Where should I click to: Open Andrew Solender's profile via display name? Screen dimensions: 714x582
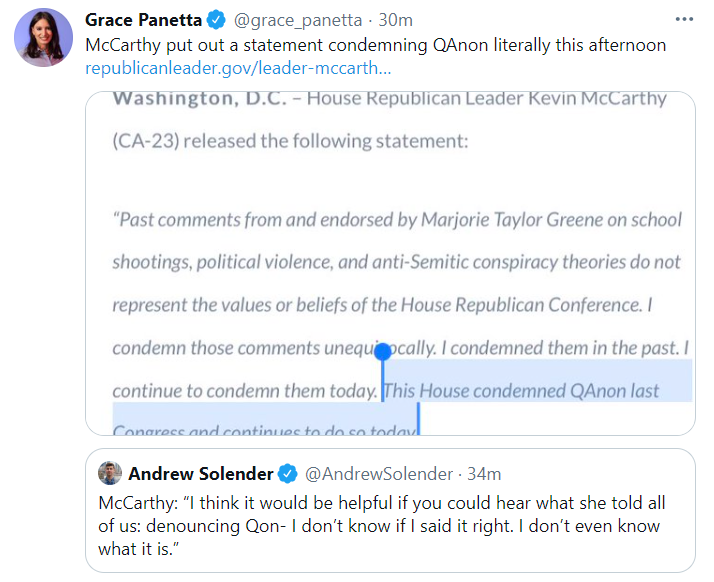(x=200, y=473)
